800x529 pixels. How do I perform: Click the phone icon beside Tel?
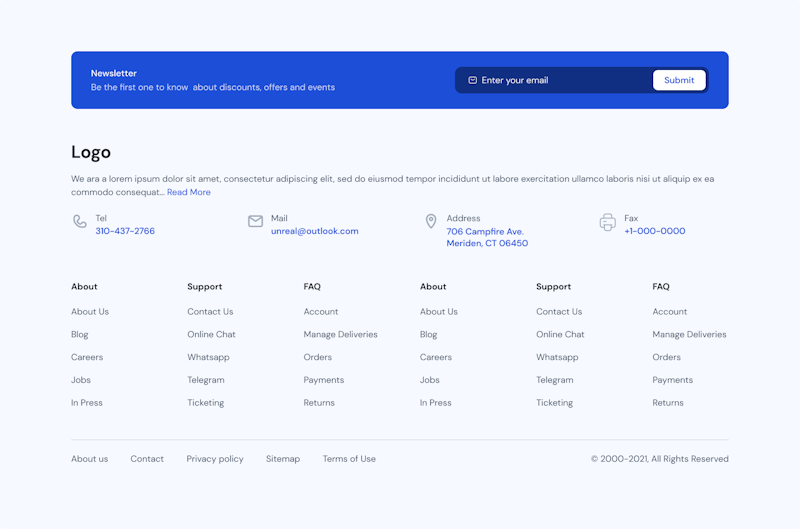[80, 222]
